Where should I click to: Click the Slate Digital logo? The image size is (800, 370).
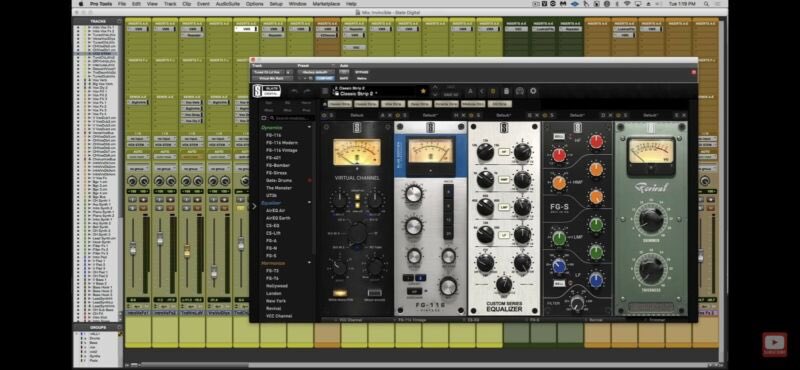(267, 91)
